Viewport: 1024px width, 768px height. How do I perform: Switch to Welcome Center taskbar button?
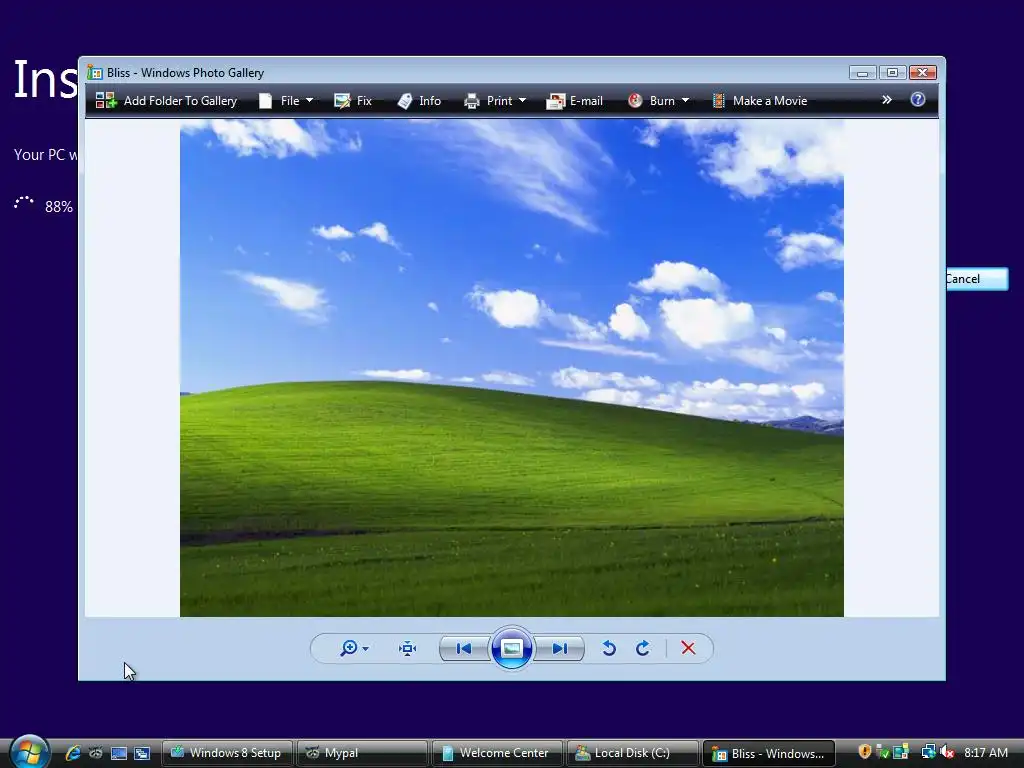[x=497, y=753]
